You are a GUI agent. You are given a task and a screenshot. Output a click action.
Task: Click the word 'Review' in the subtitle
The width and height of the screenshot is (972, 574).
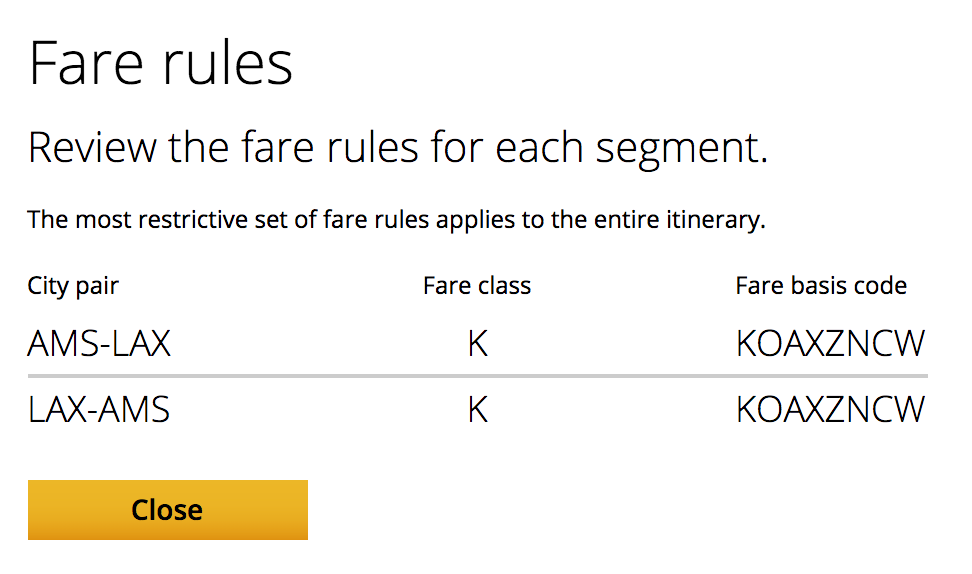coord(92,148)
